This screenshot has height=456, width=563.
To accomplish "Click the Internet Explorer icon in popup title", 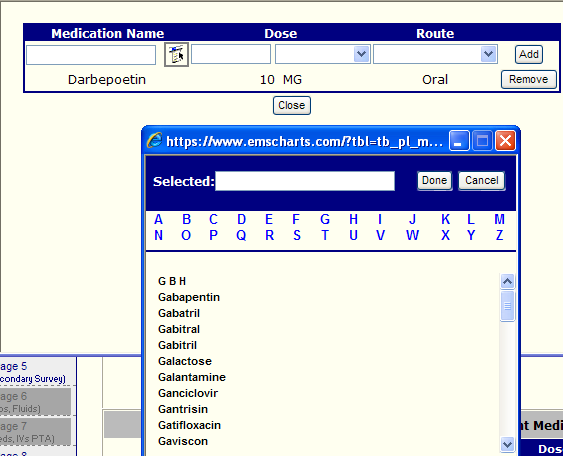I will click(154, 140).
